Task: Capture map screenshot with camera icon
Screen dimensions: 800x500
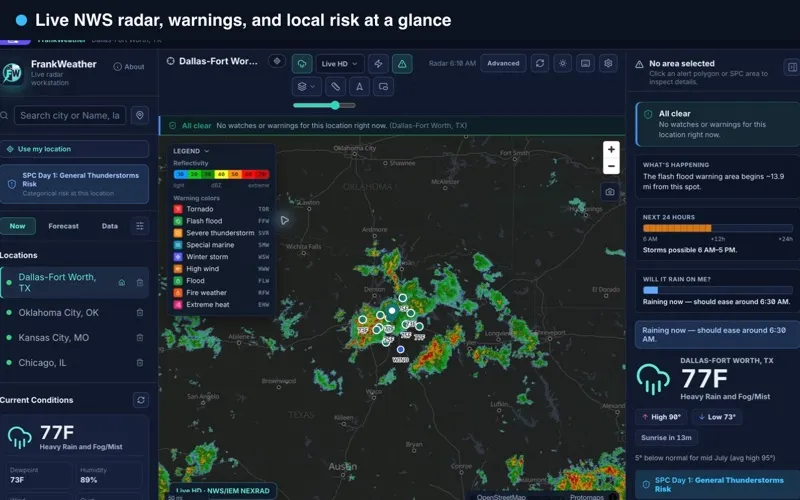Action: (x=610, y=192)
